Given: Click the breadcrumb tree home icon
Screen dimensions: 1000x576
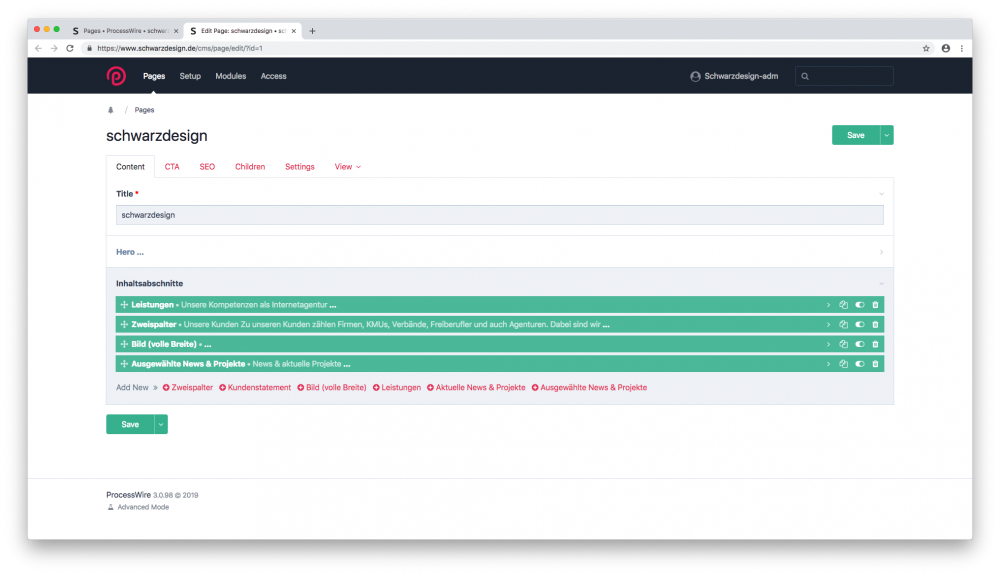Looking at the screenshot, I should click(111, 110).
